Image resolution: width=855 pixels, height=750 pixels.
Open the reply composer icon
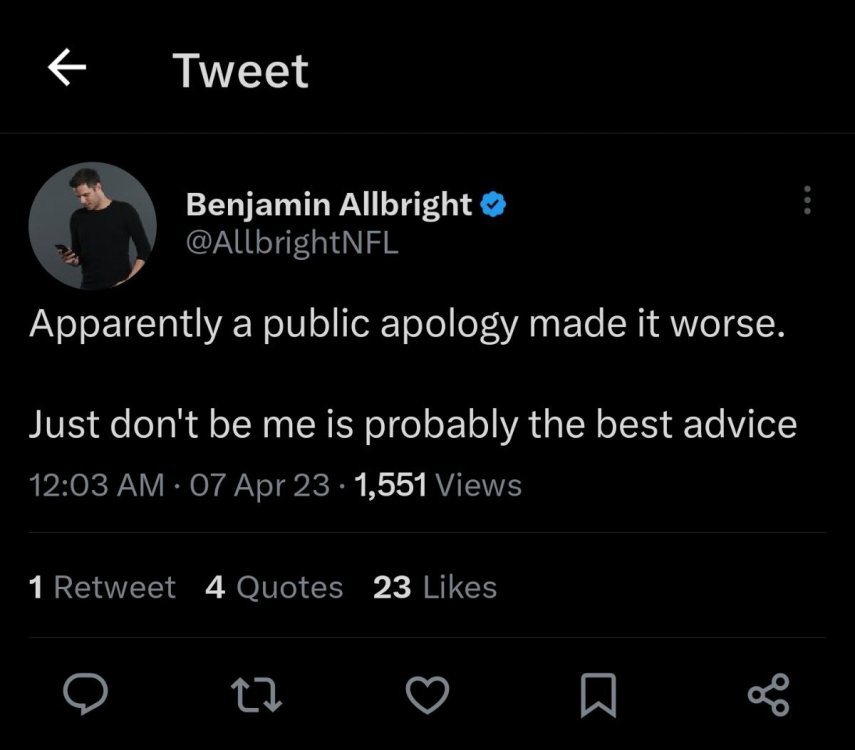click(88, 694)
